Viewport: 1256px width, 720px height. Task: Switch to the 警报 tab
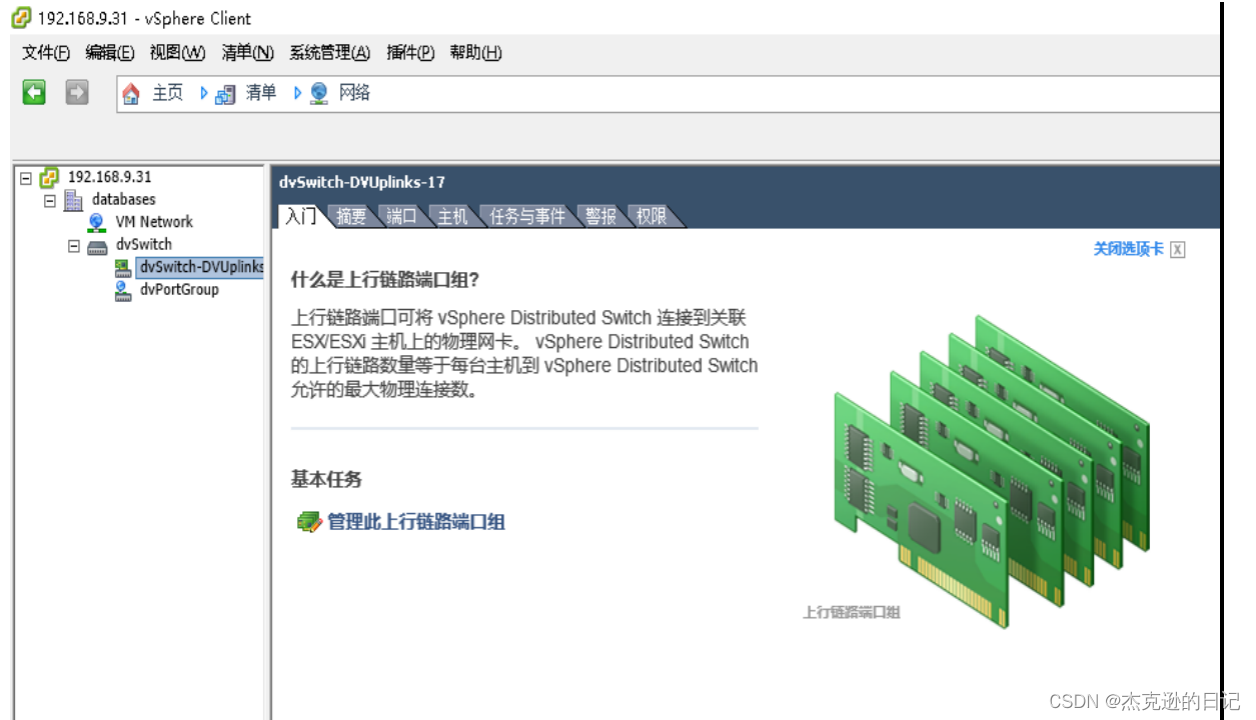click(x=601, y=216)
